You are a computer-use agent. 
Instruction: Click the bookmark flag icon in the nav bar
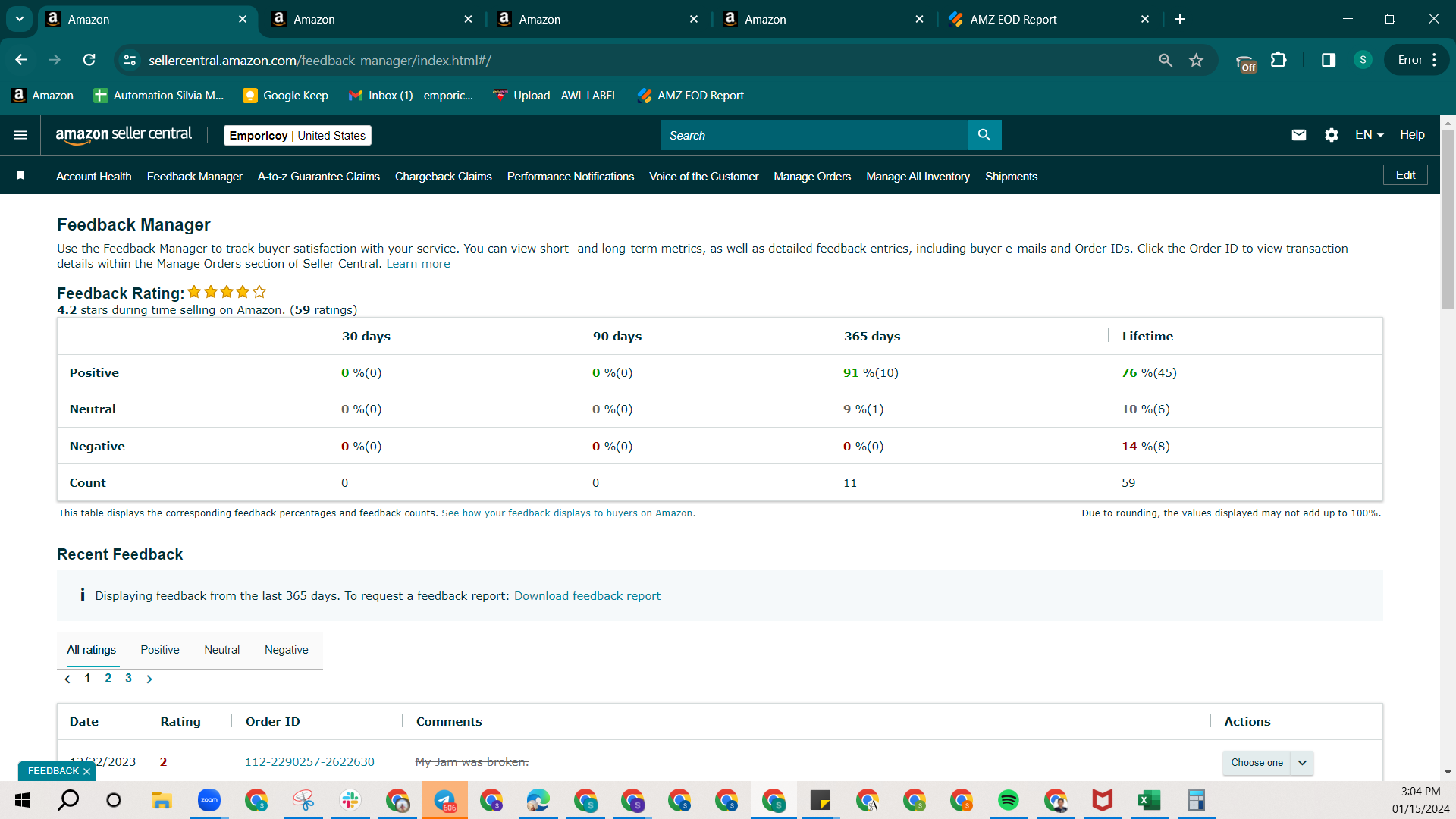point(20,176)
